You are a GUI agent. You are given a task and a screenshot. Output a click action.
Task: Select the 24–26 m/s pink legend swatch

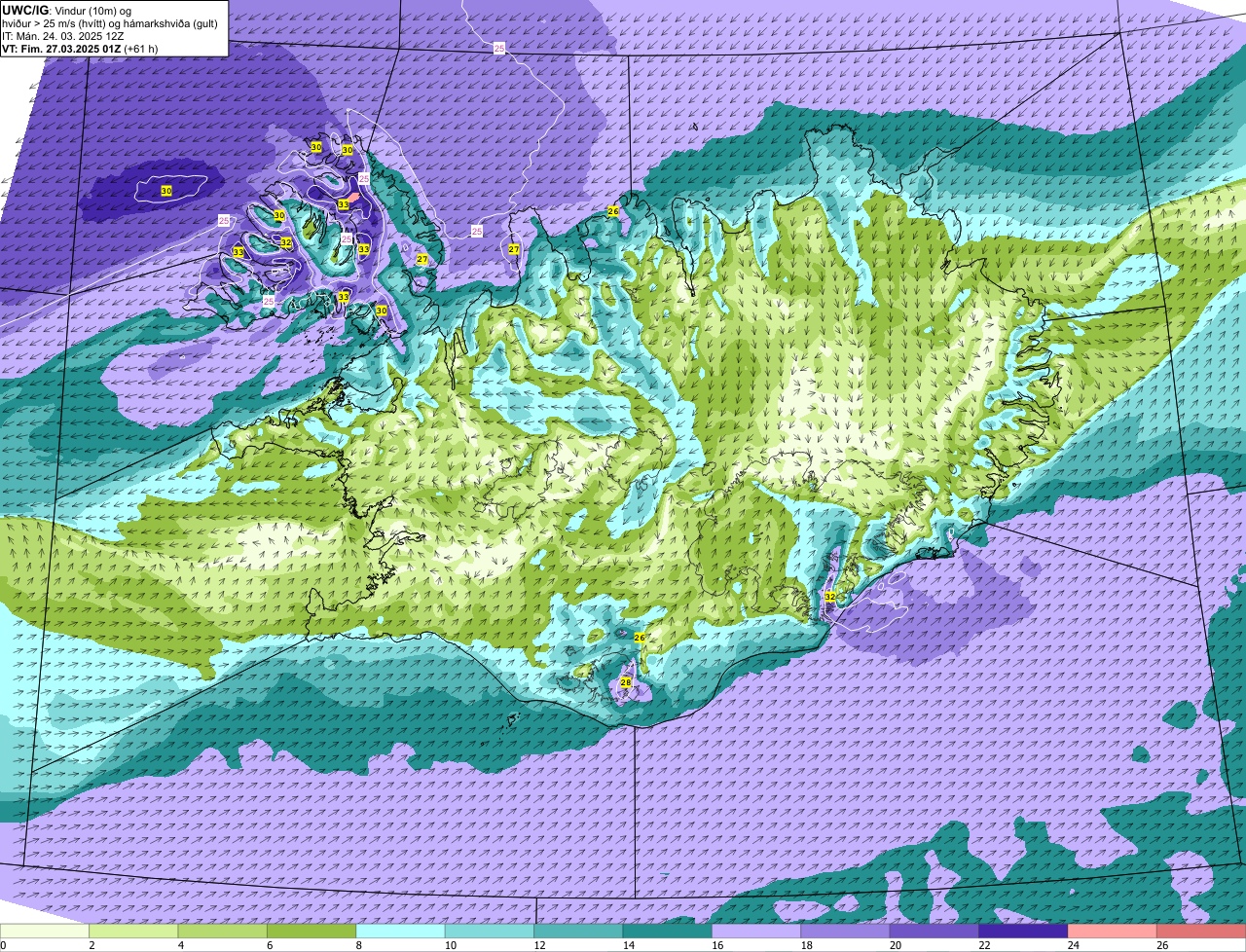tap(1112, 931)
